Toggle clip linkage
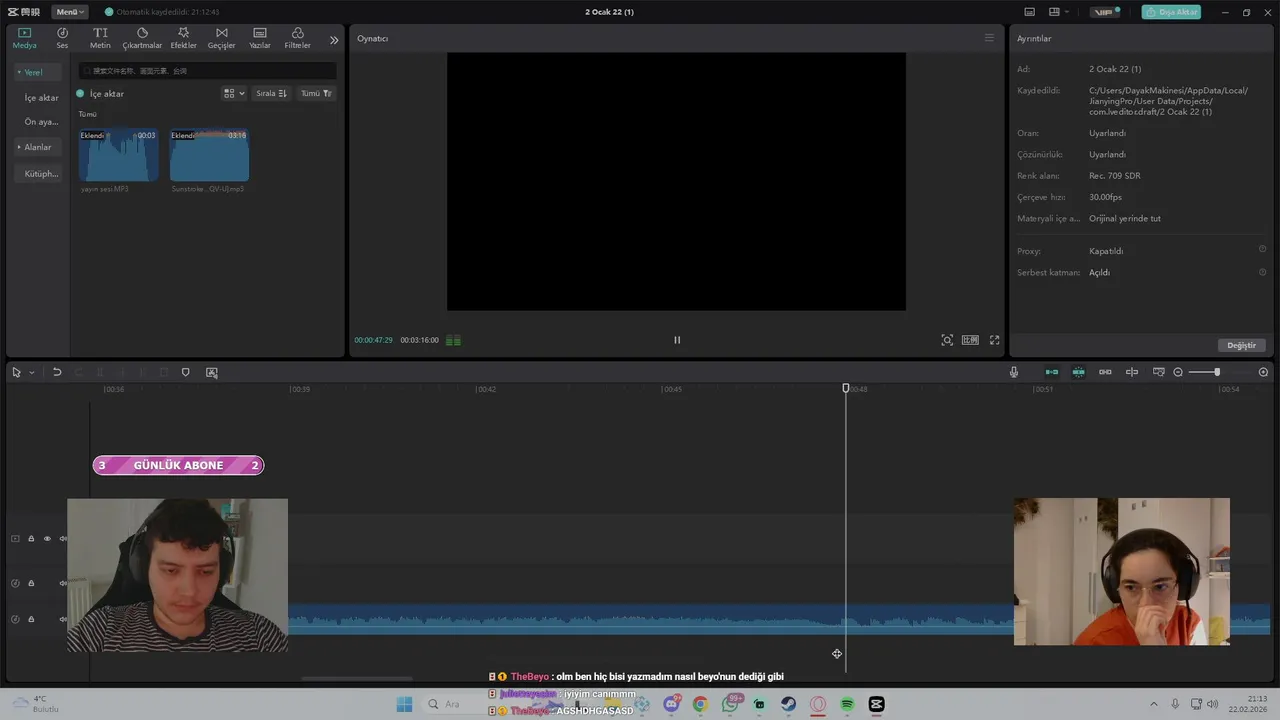 [x=1105, y=372]
